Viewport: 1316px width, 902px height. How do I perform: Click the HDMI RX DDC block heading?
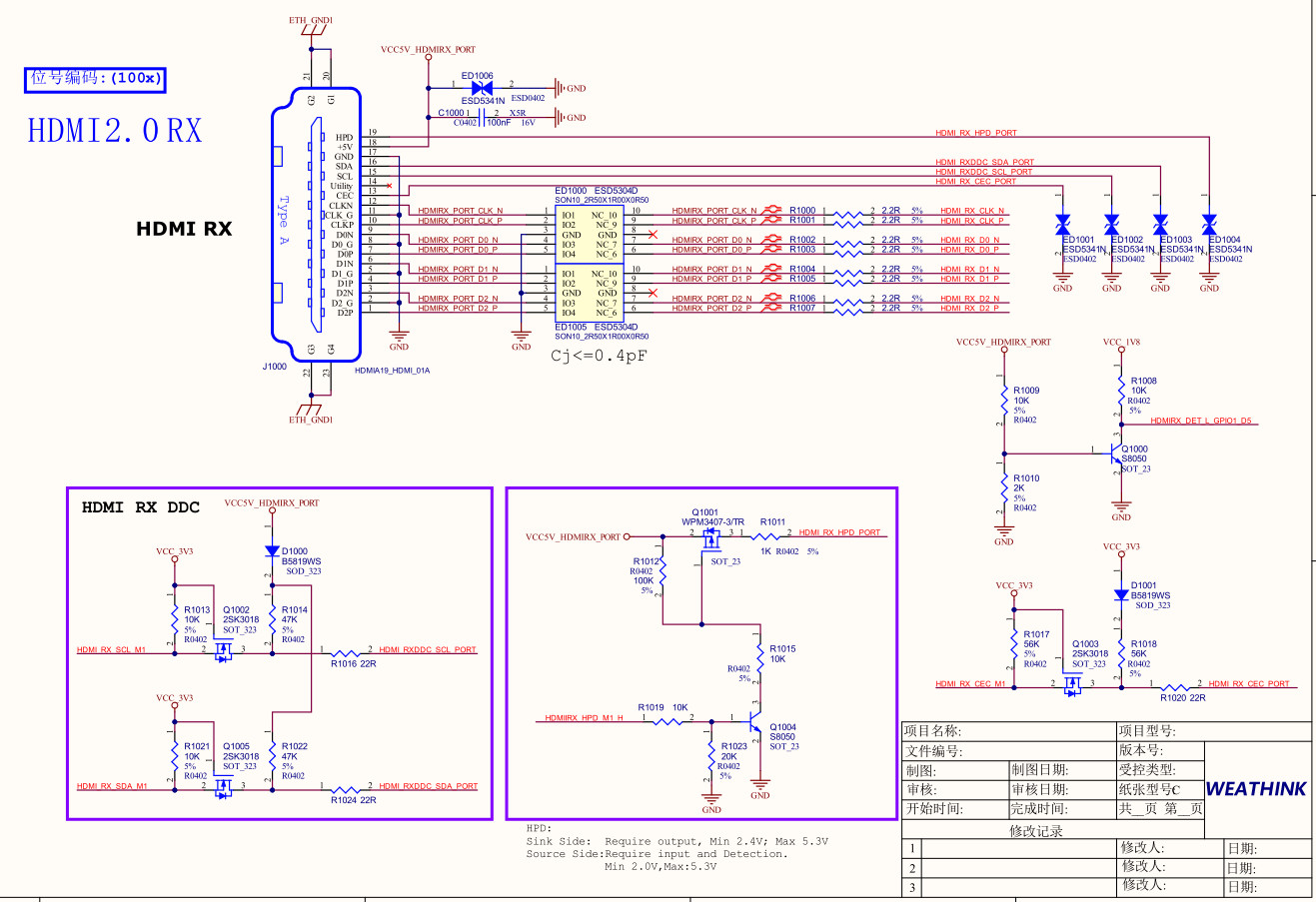141,507
